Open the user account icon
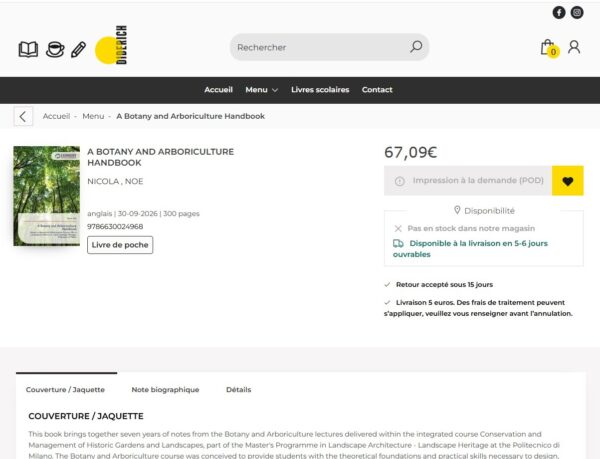 pyautogui.click(x=574, y=47)
